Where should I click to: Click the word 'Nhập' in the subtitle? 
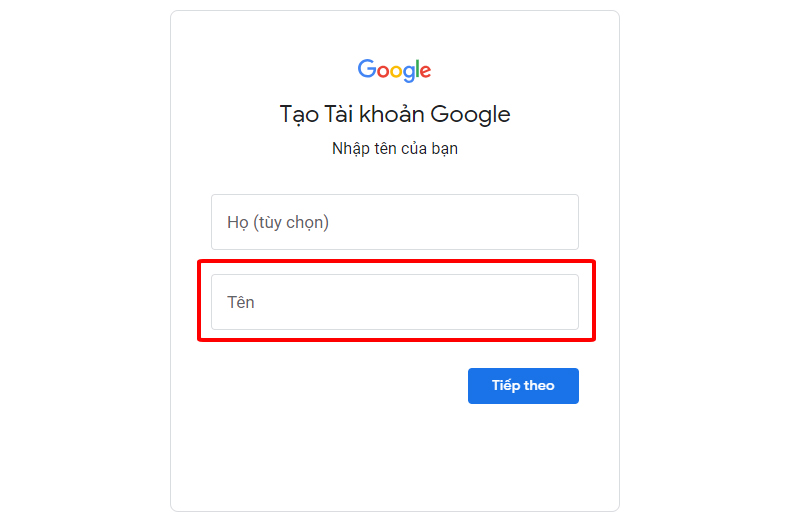pos(350,149)
